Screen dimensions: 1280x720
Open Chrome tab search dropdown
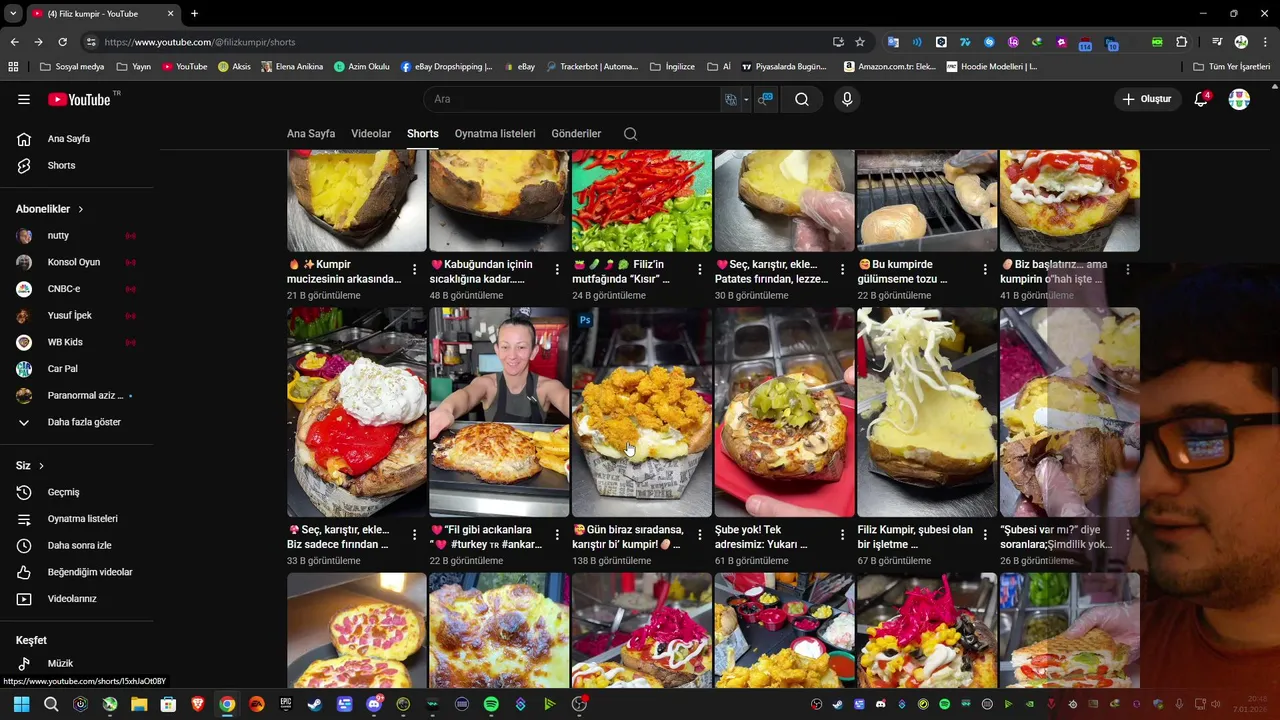13,13
